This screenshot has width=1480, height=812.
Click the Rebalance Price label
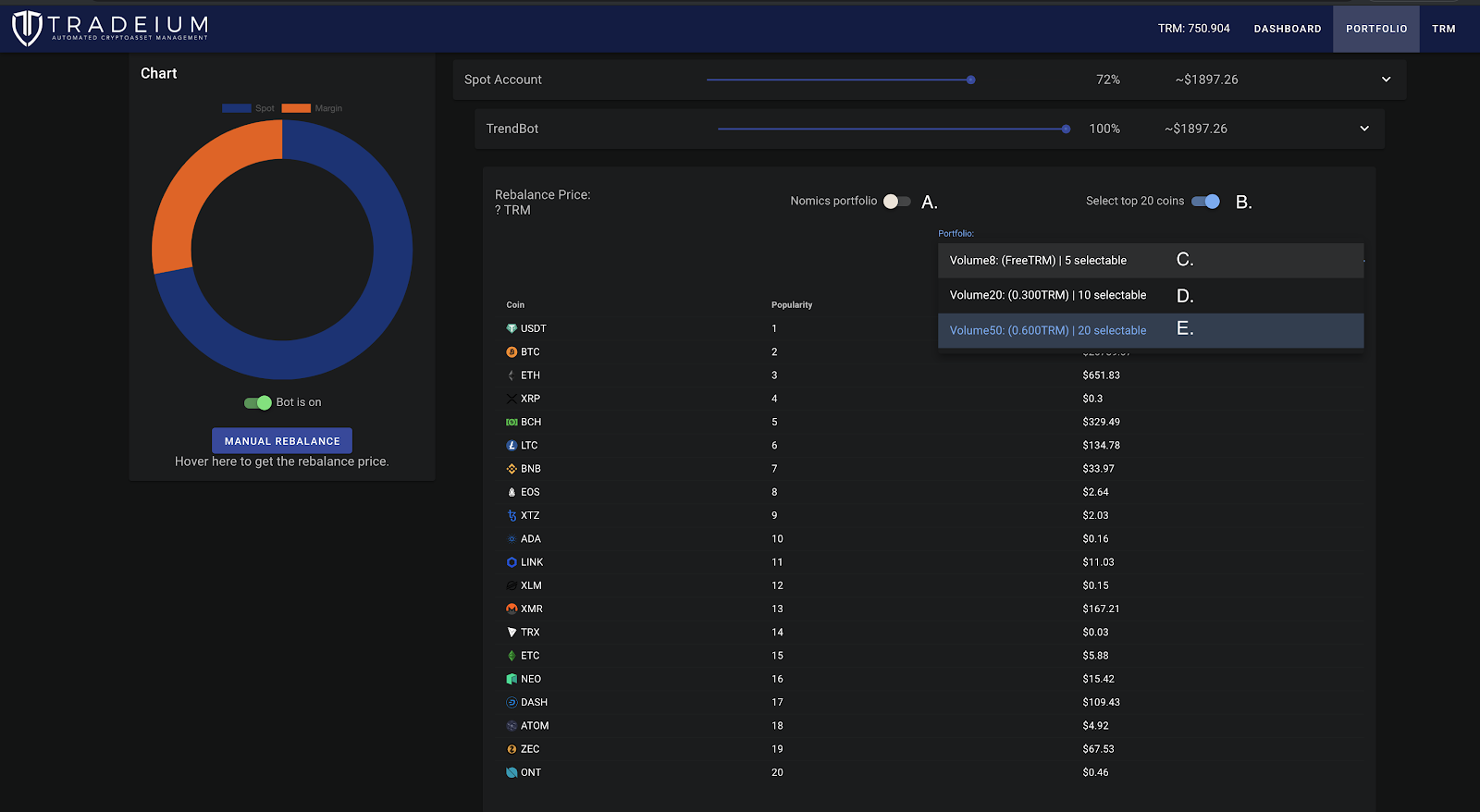pyautogui.click(x=542, y=194)
